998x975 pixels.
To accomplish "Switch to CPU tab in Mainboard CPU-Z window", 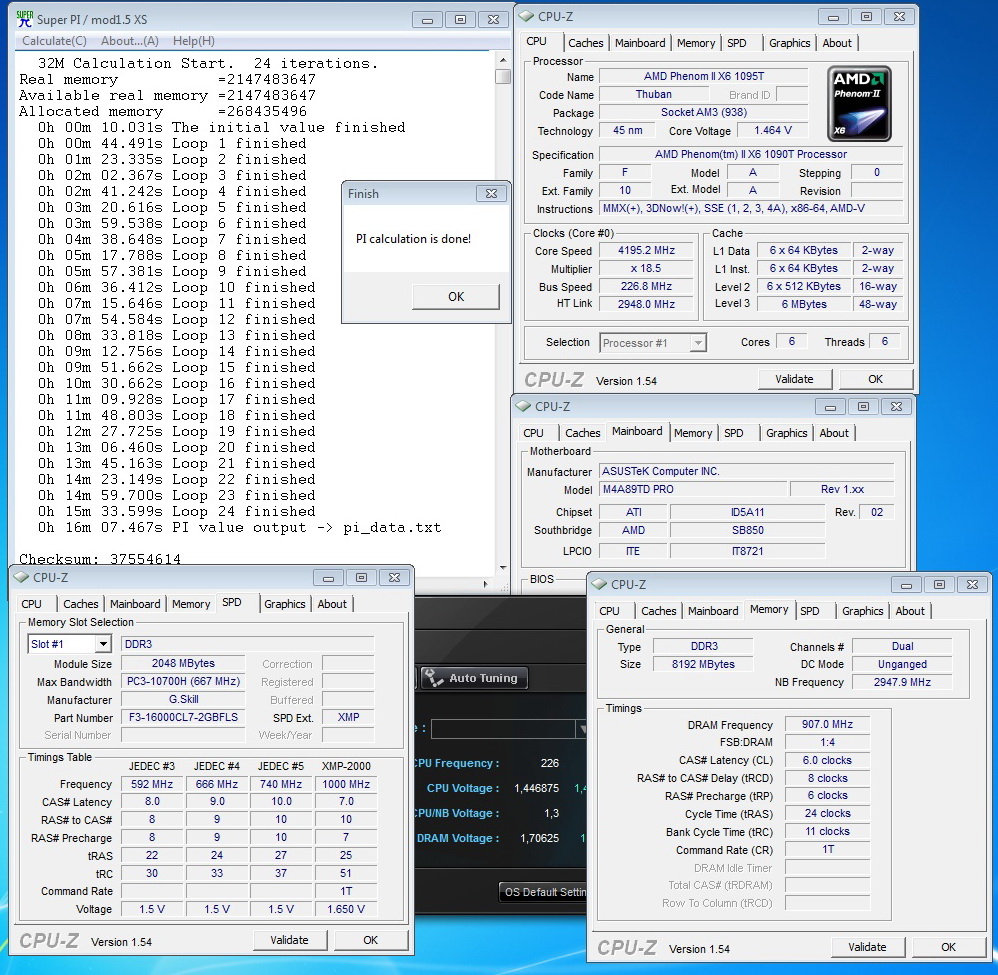I will point(533,433).
